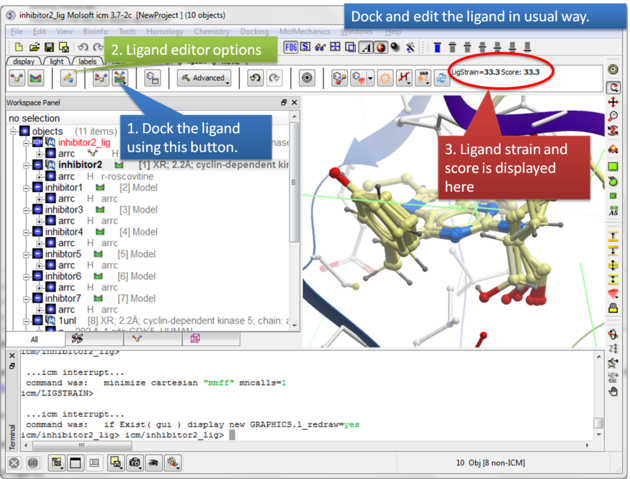
Task: Toggle display square of inhibitor3 object
Action: point(36,210)
